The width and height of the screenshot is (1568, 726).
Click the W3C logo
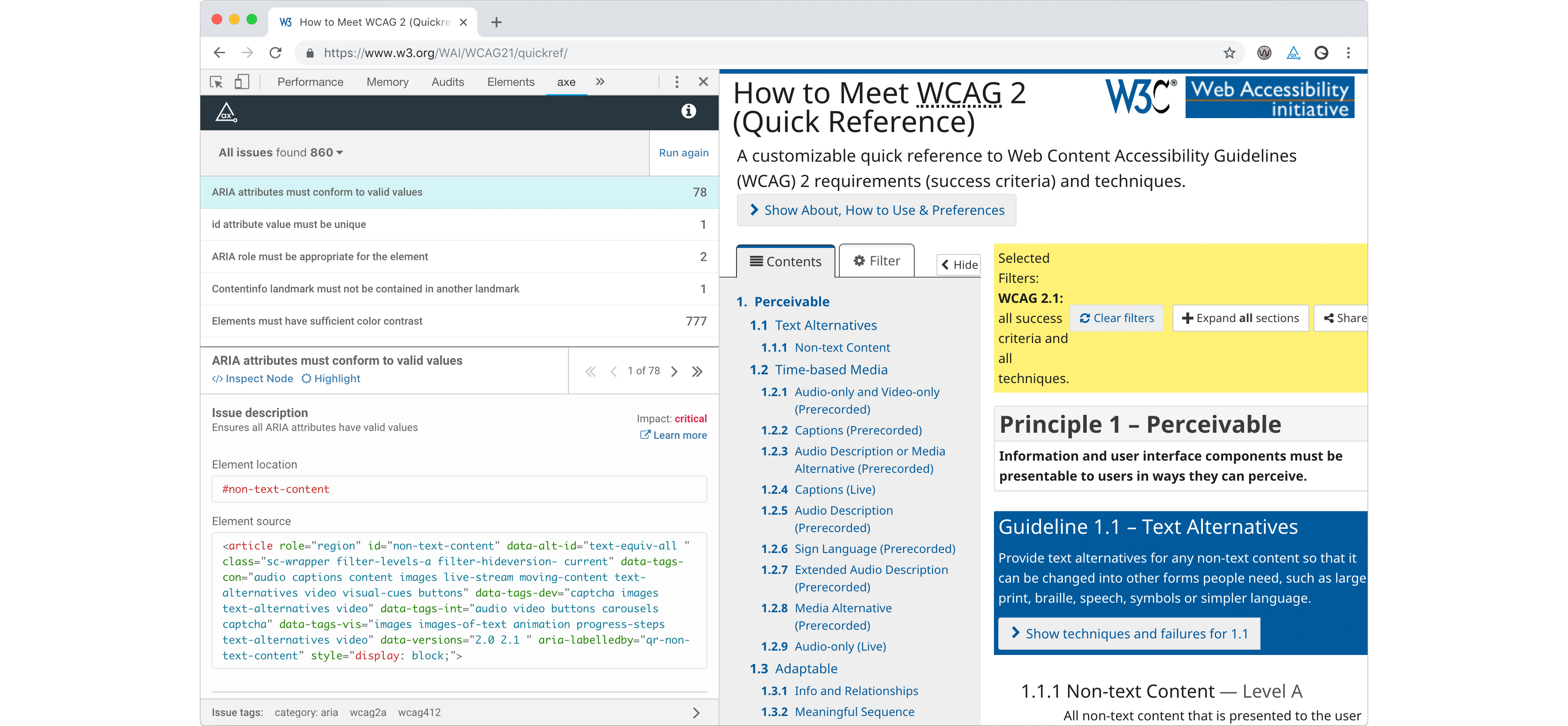click(1141, 96)
